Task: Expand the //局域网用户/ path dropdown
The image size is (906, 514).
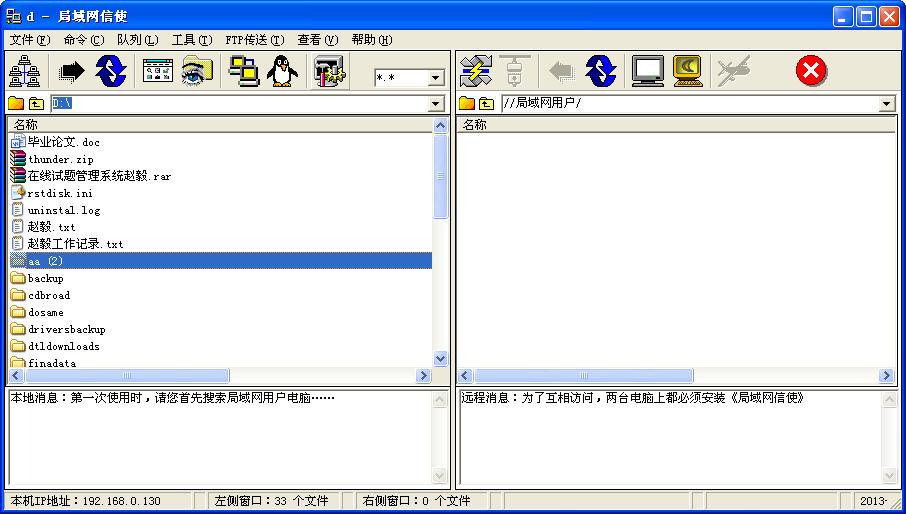Action: click(886, 104)
